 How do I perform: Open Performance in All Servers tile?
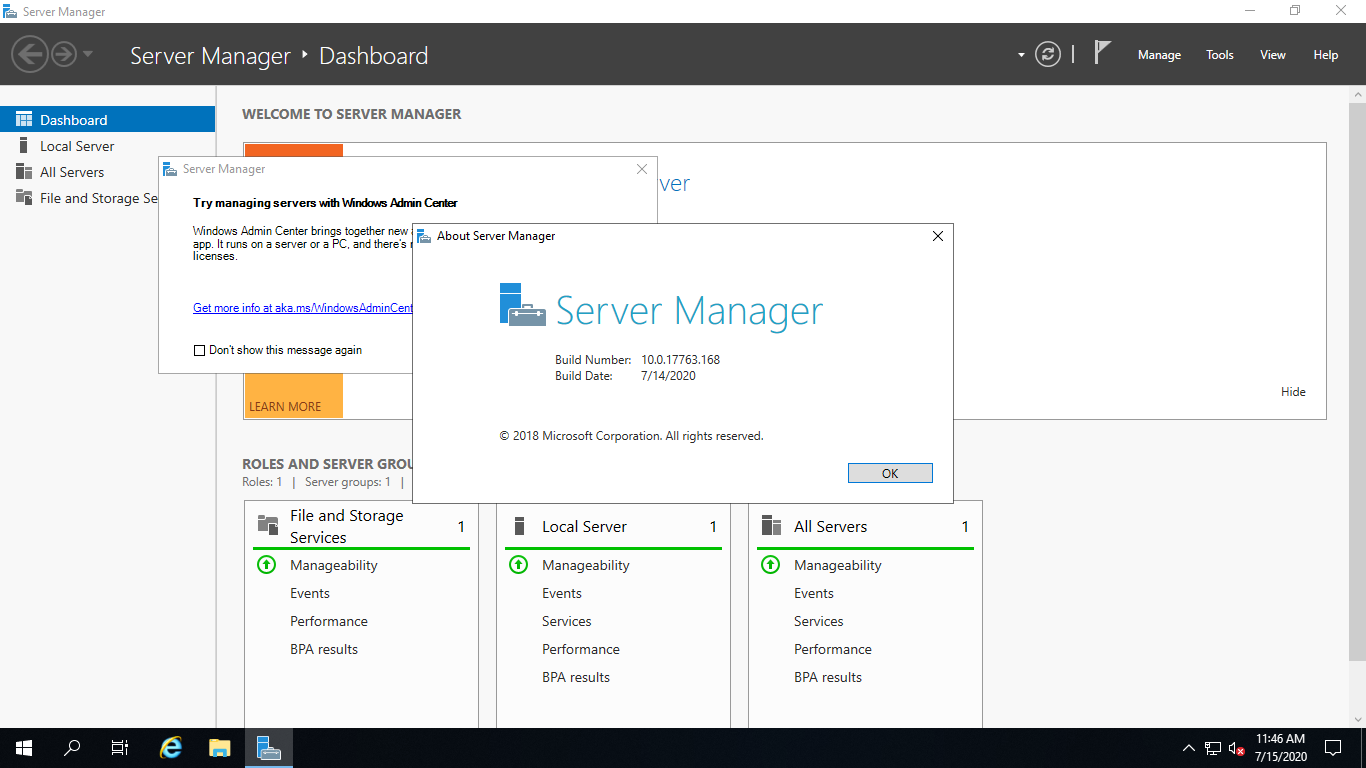(833, 649)
